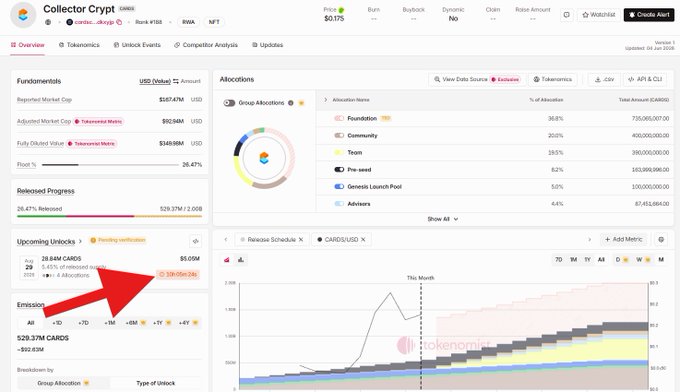The width and height of the screenshot is (680, 392).
Task: Add token to Watchlist
Action: (598, 15)
